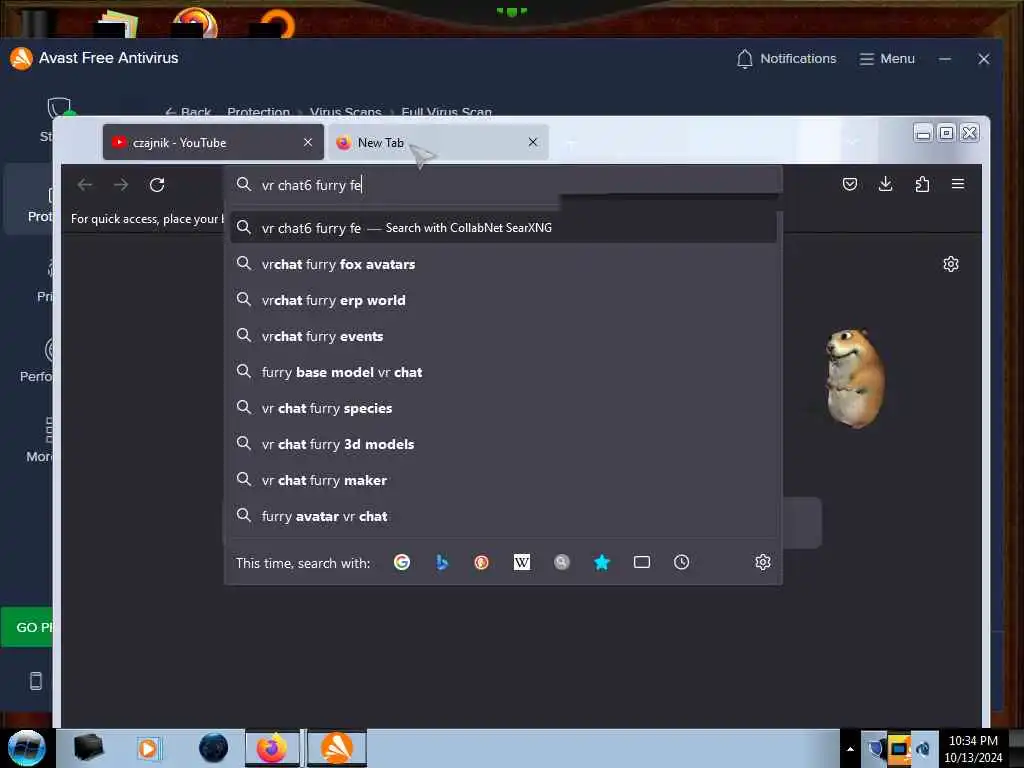
Task: Open Avast mobile phone icon in sidebar
Action: coord(36,681)
